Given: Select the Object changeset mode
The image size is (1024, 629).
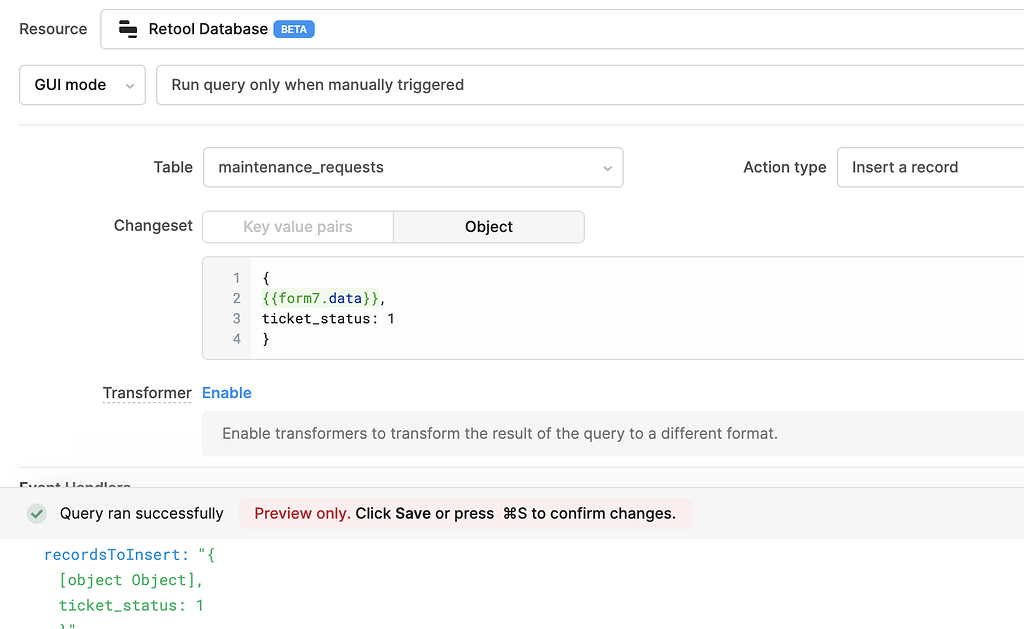Looking at the screenshot, I should (488, 227).
